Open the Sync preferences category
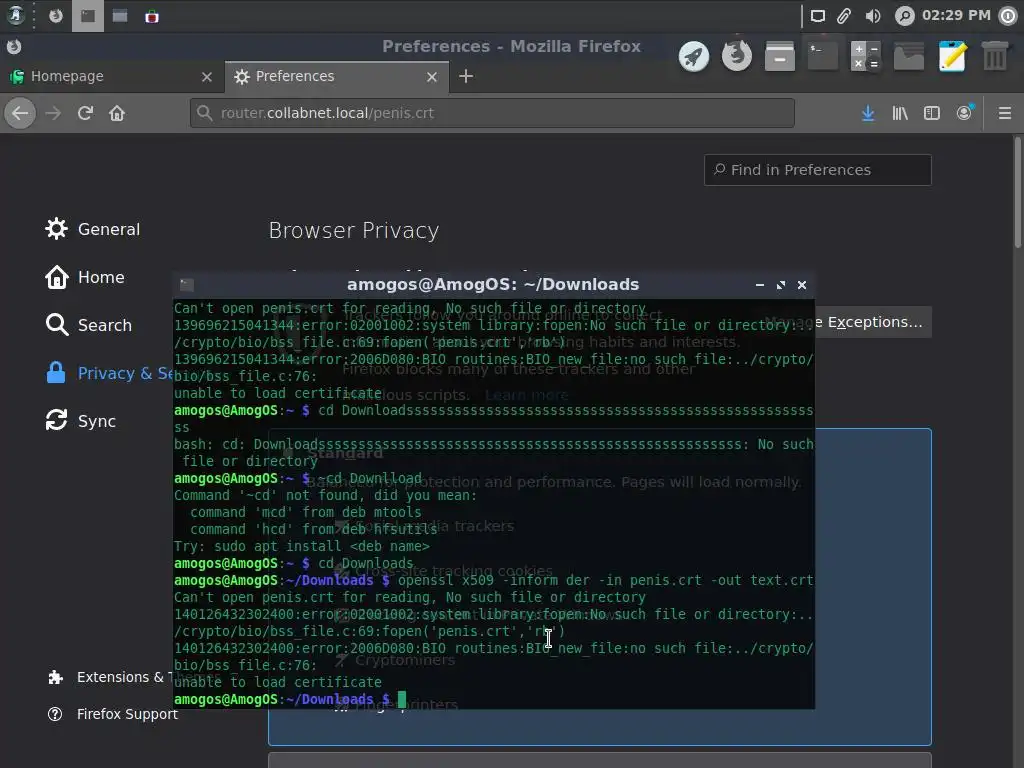 click(x=81, y=421)
